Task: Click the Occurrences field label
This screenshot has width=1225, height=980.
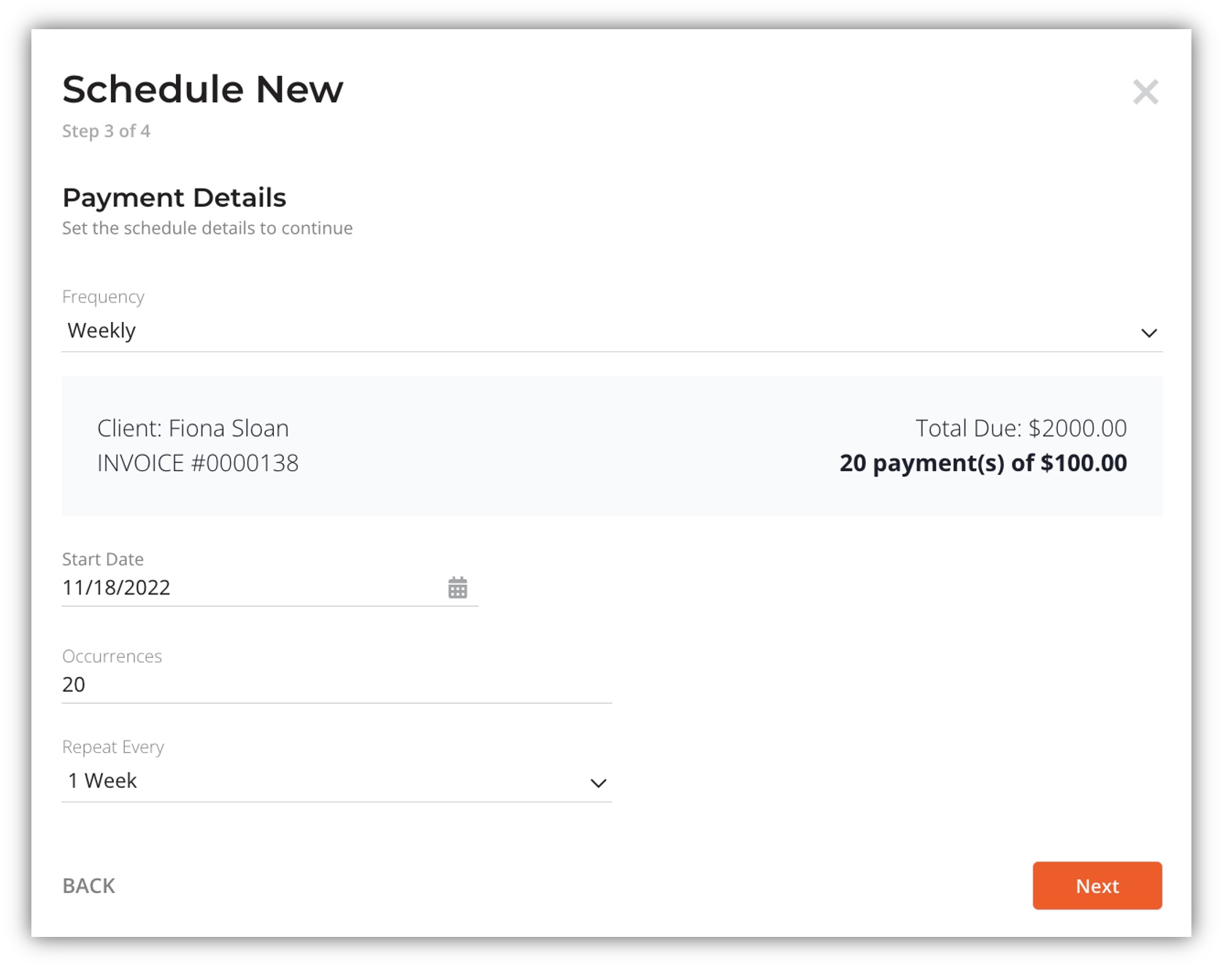Action: tap(112, 656)
